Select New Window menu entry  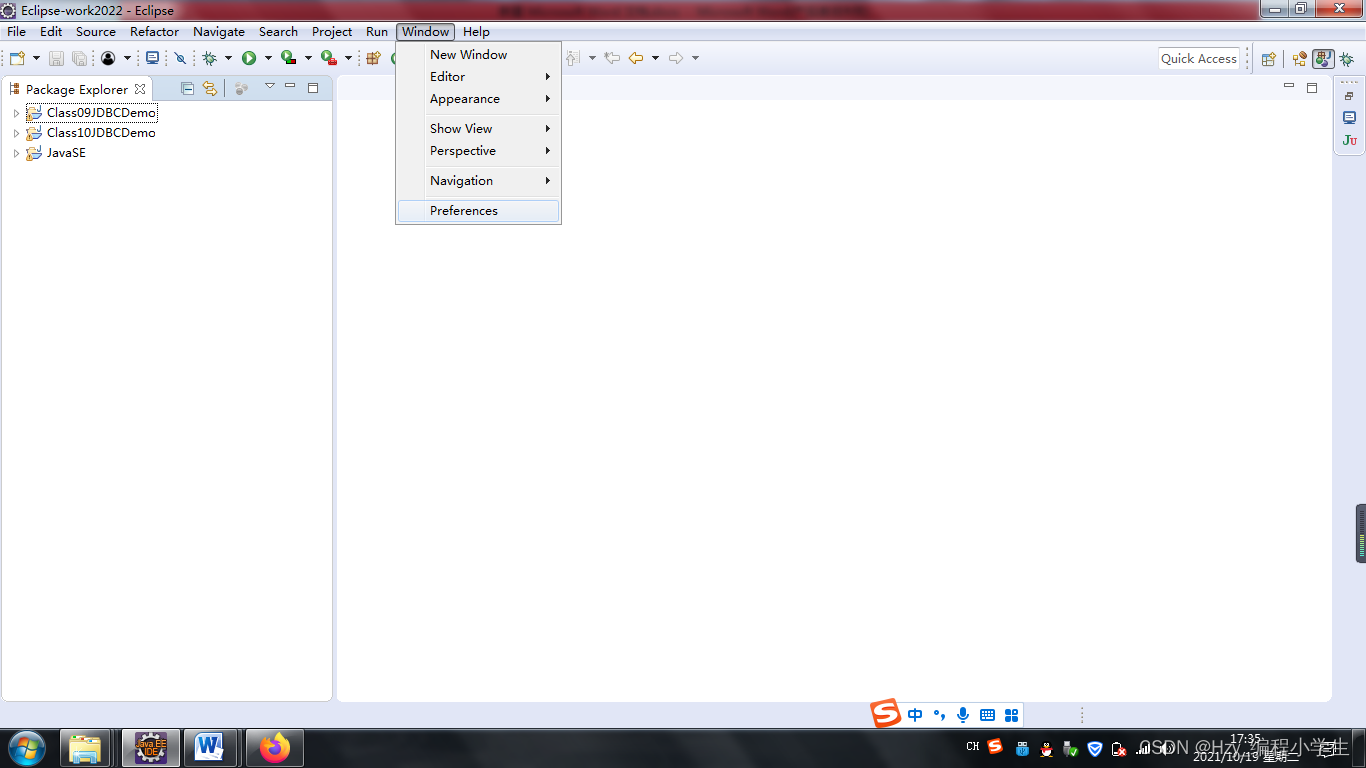pos(478,55)
